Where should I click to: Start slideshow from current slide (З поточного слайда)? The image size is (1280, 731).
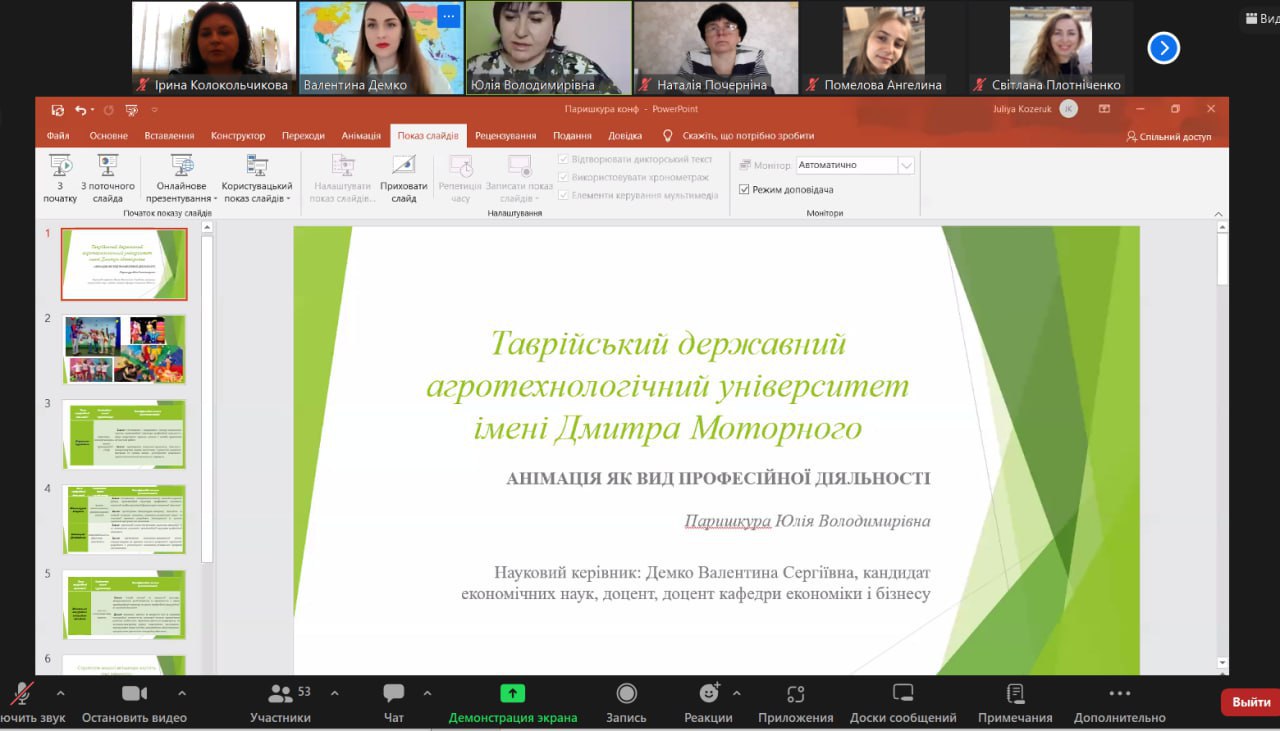point(108,178)
